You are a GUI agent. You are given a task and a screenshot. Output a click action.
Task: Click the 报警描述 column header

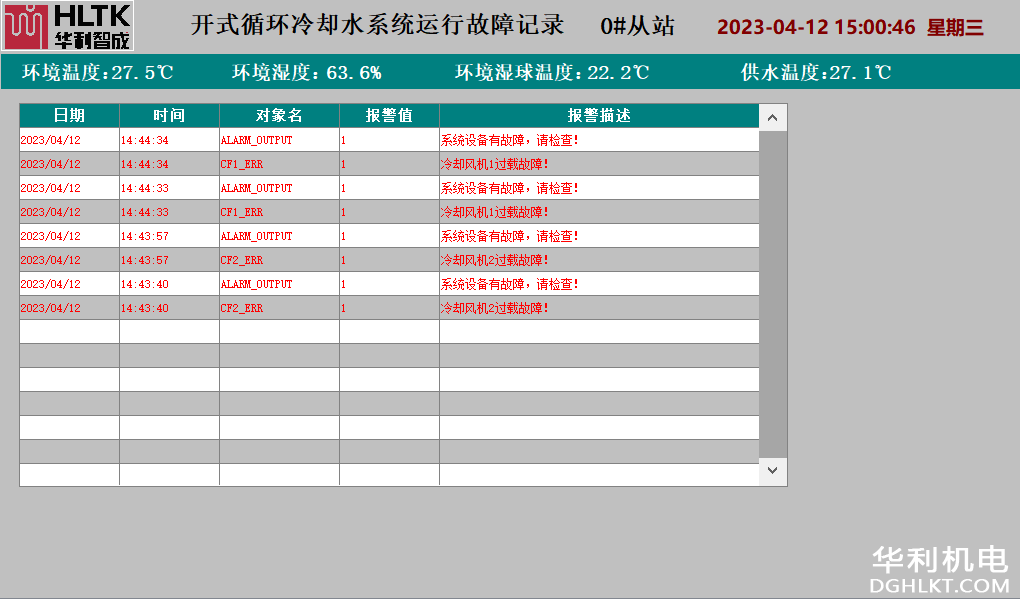click(x=598, y=116)
